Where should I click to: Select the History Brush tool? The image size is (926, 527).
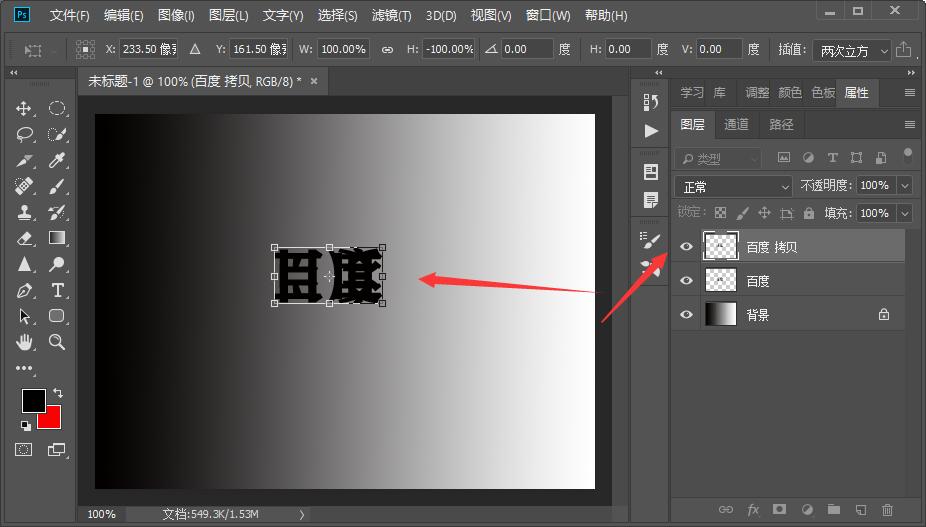tap(57, 212)
